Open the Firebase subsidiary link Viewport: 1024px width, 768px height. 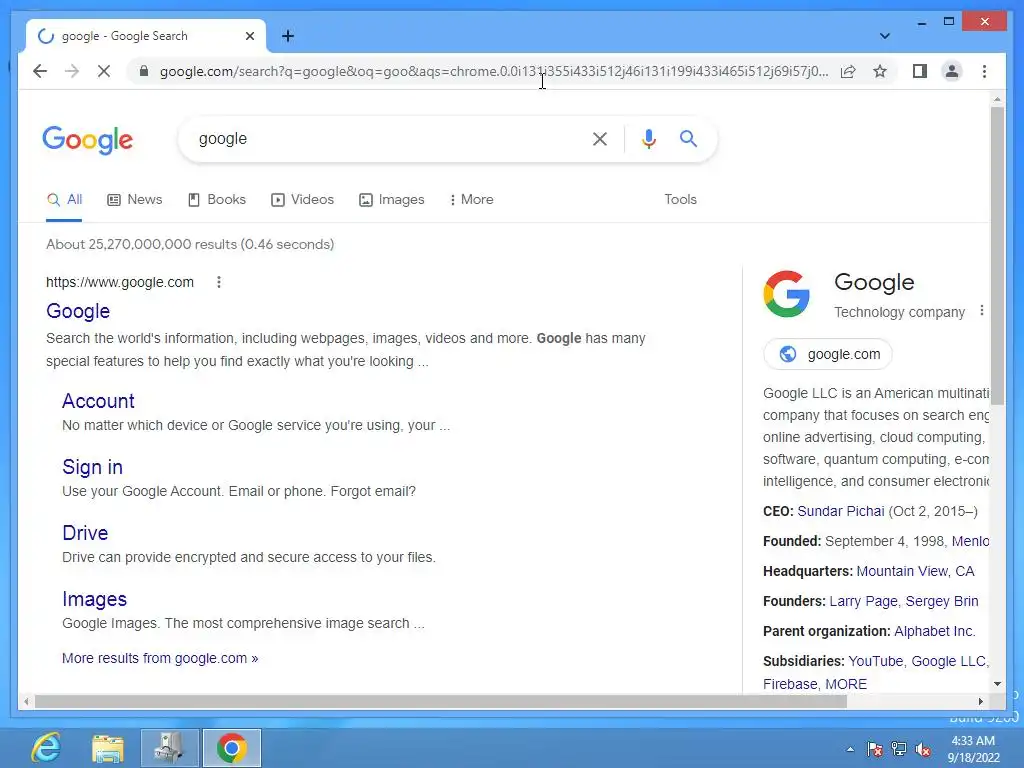pyautogui.click(x=790, y=684)
